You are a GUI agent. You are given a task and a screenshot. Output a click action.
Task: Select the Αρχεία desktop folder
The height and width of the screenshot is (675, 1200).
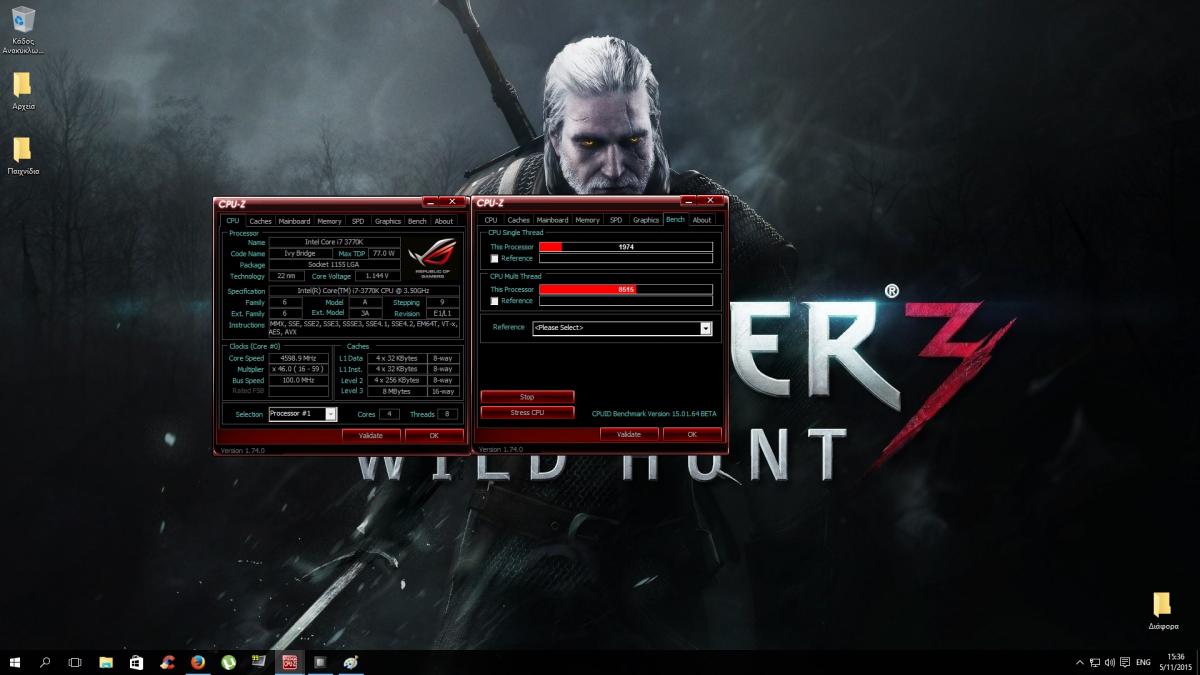click(22, 91)
